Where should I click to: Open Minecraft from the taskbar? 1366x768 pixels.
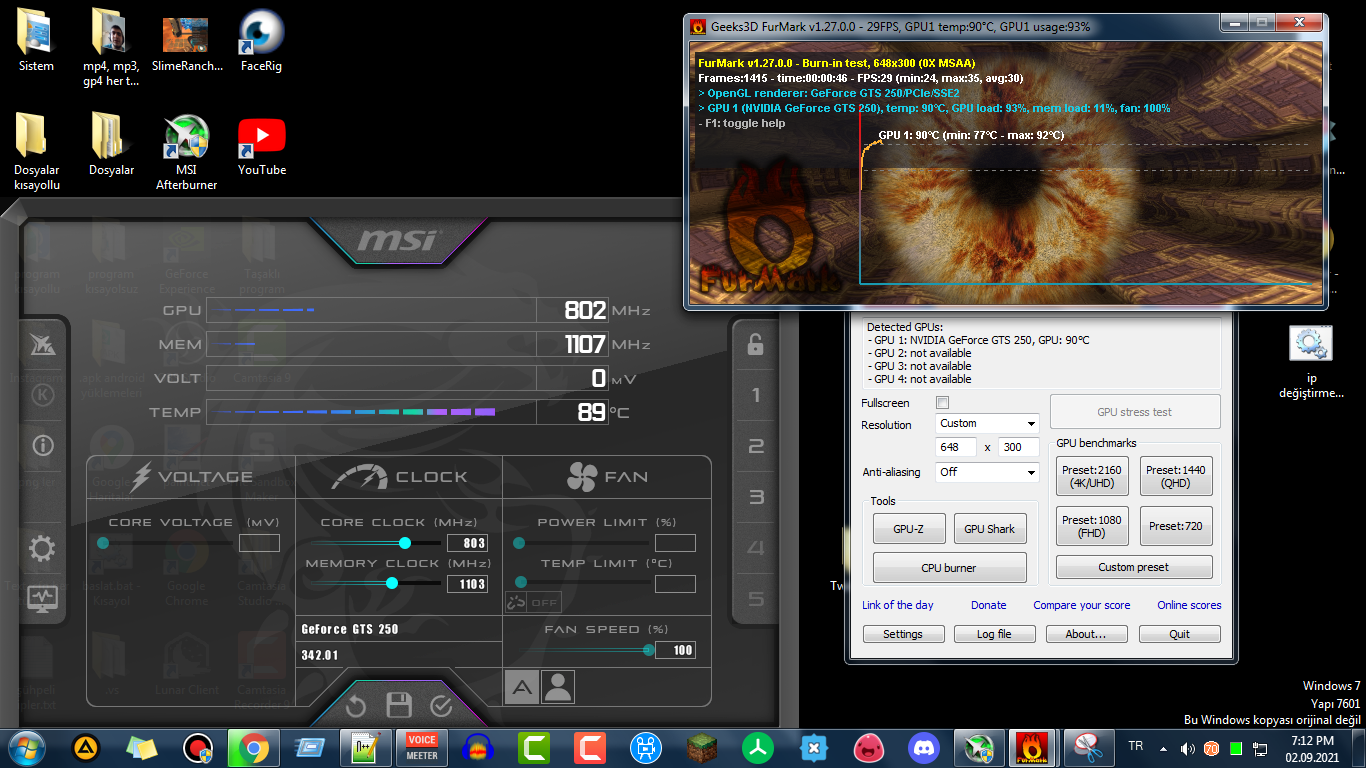(x=701, y=748)
